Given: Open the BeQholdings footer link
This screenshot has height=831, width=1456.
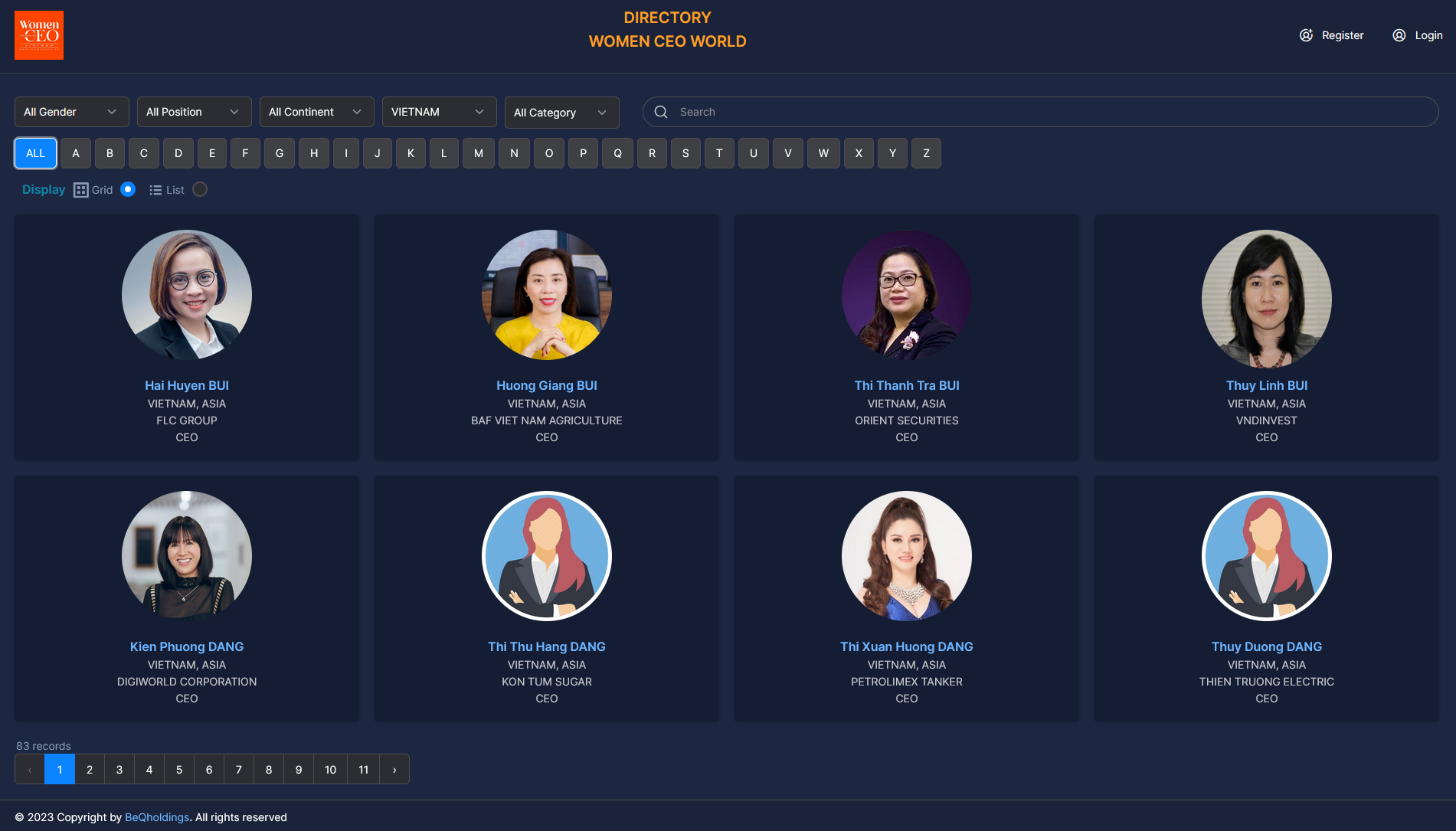Looking at the screenshot, I should click(157, 817).
